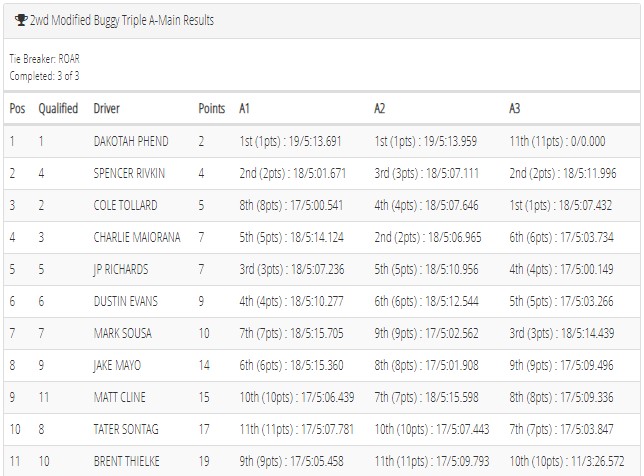Image resolution: width=644 pixels, height=476 pixels.
Task: Select CHARLIE MAIORANA driver row
Action: point(322,237)
